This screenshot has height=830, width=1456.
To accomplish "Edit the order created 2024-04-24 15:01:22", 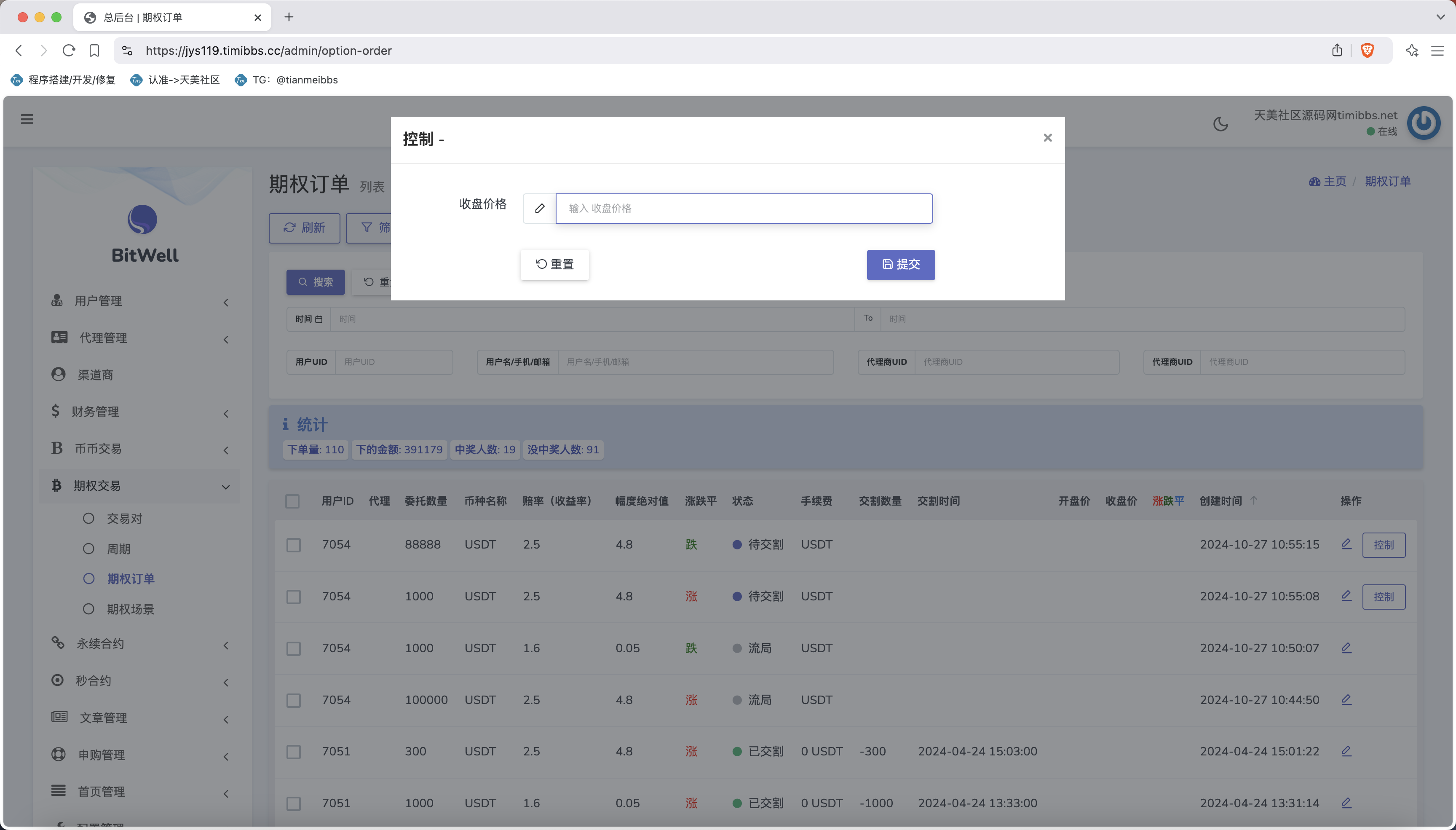I will (1346, 751).
